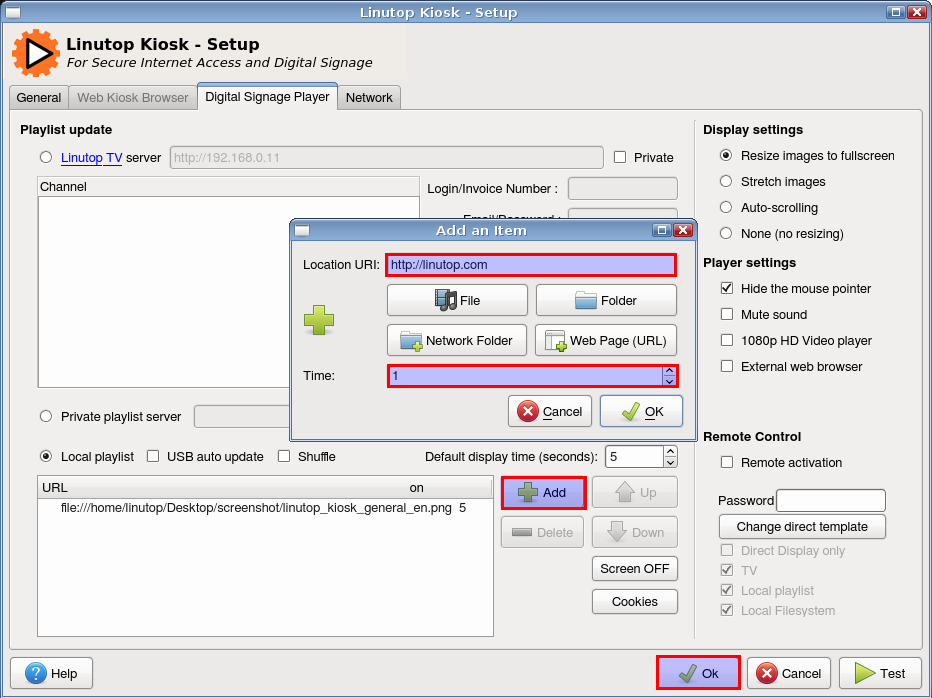Focus the Remote Control Password field
This screenshot has height=698, width=932.
[x=831, y=501]
